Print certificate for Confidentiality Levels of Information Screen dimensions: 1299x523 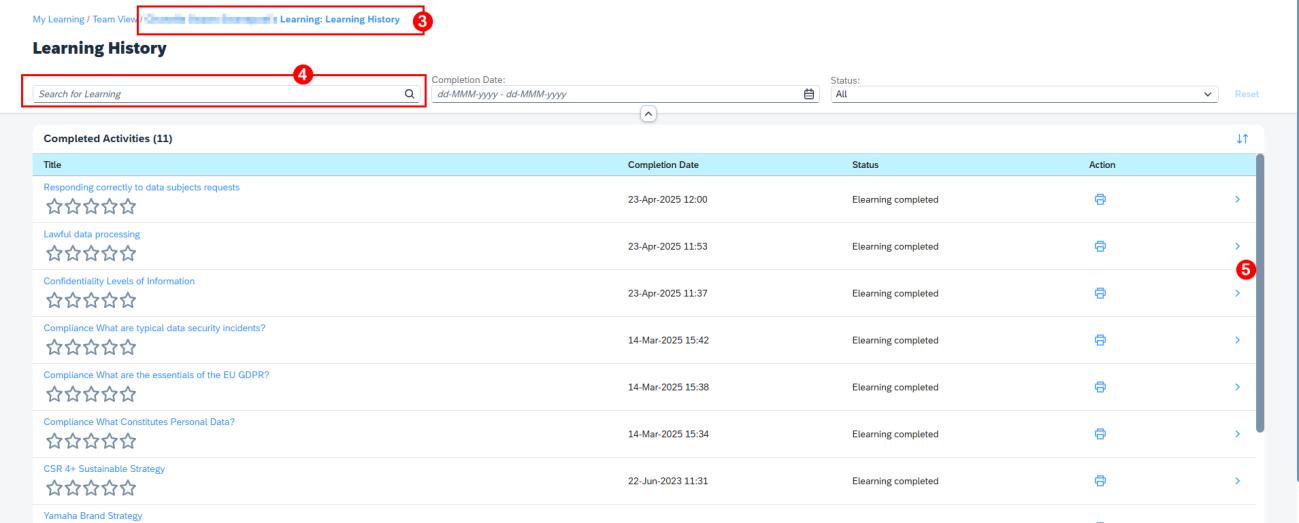click(x=1100, y=294)
